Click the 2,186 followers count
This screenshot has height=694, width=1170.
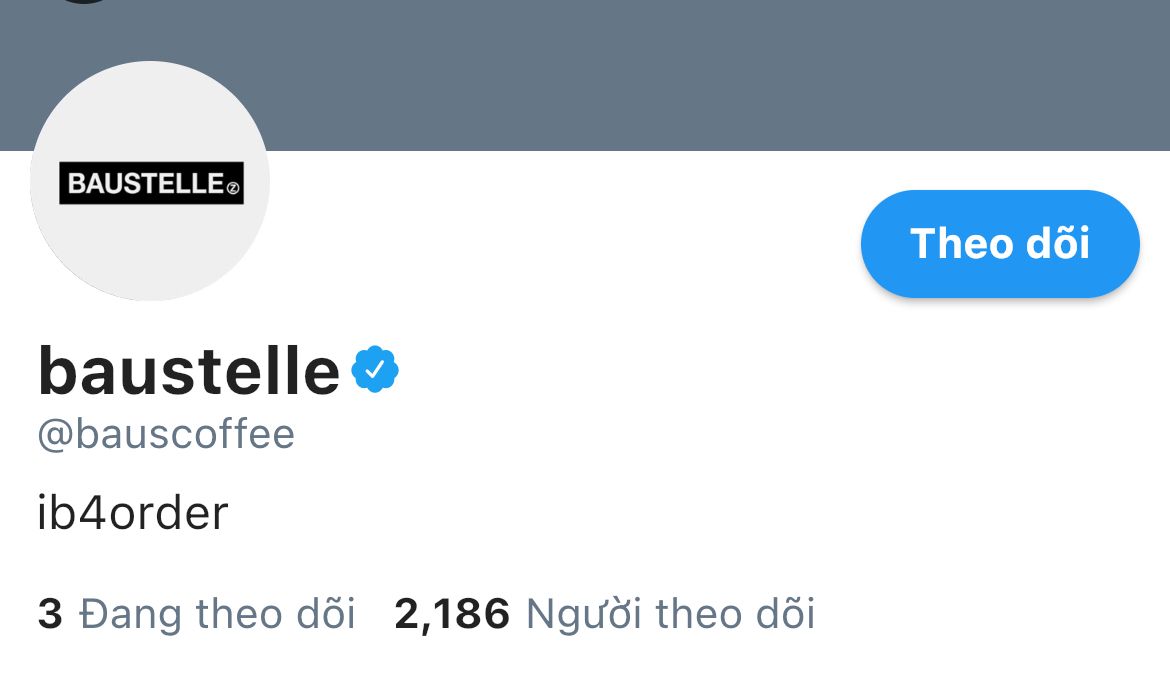coord(452,613)
